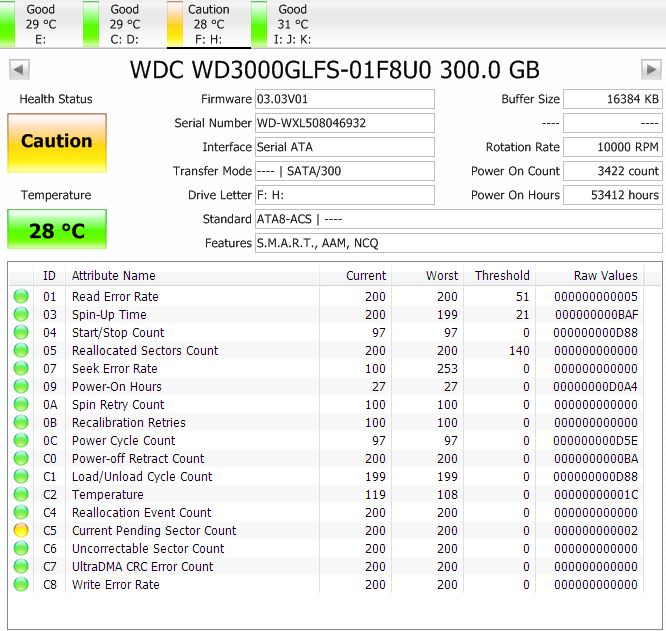Click the drive title WDC WD3000GLFS-01F8U0 300.0 GB

pyautogui.click(x=335, y=70)
